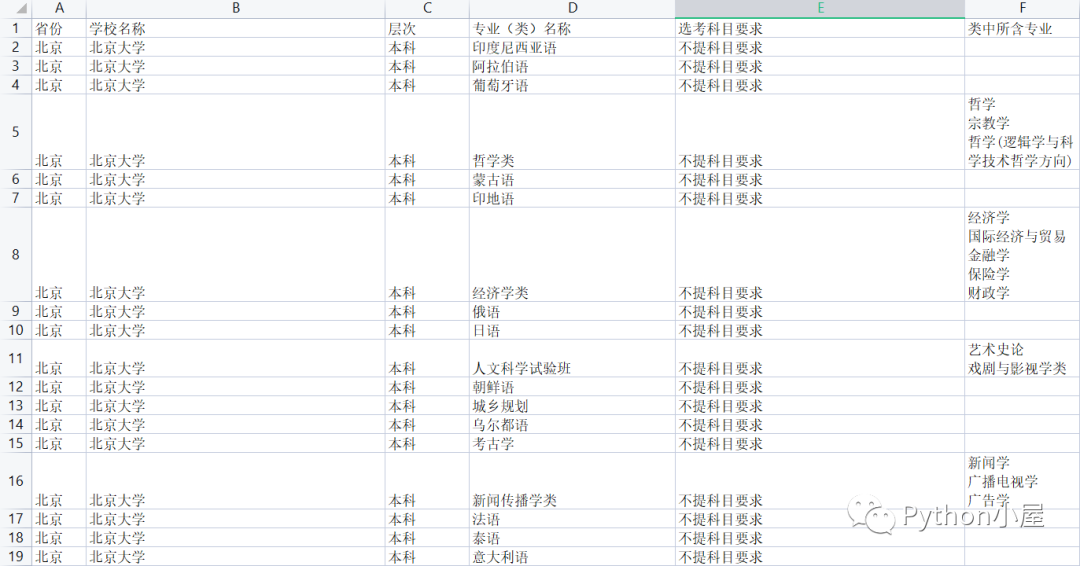Screen dimensions: 1080x566
Task: Select row 19 header
Action: (x=15, y=556)
